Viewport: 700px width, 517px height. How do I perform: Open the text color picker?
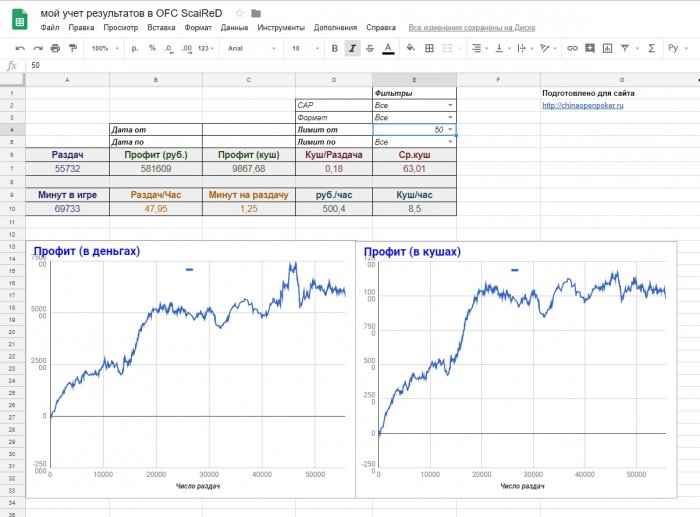pyautogui.click(x=388, y=47)
